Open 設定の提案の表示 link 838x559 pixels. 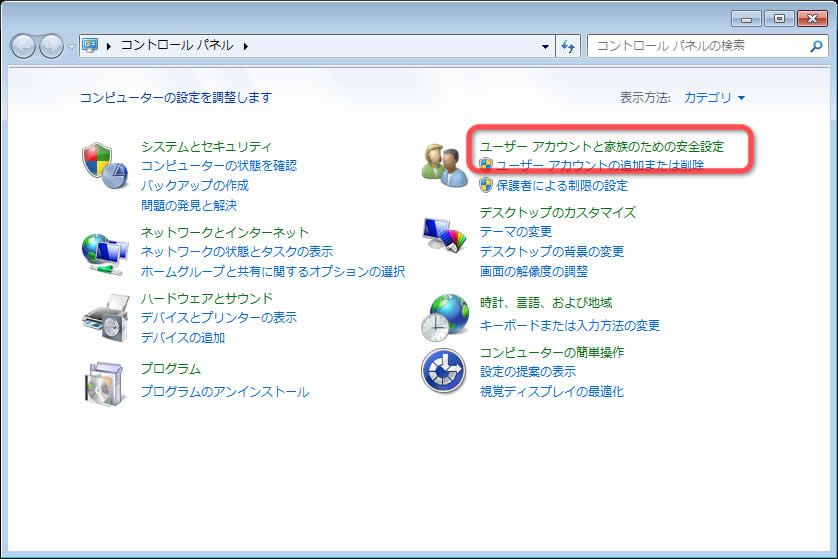pyautogui.click(x=527, y=371)
